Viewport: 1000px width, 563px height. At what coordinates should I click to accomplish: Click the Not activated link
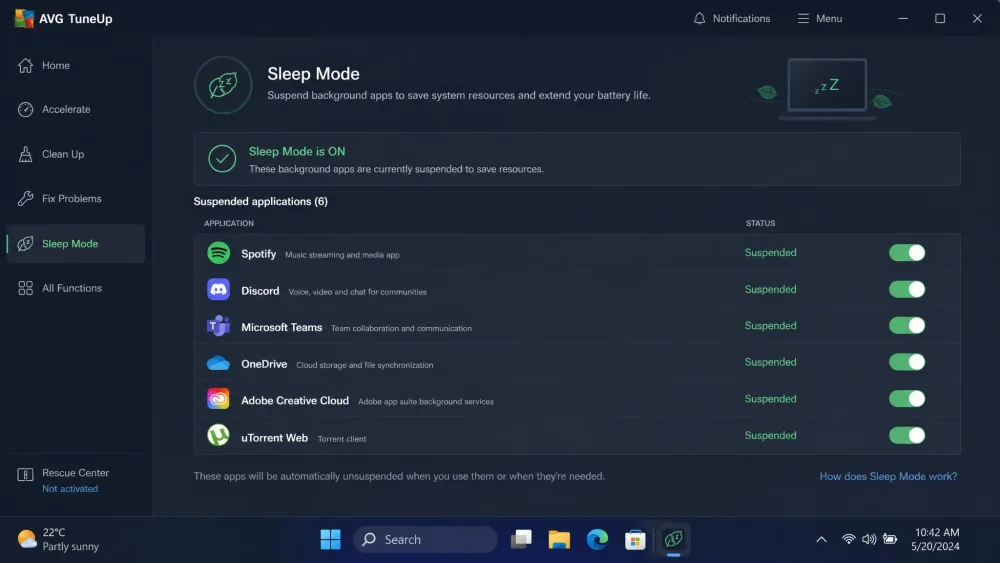[x=70, y=489]
